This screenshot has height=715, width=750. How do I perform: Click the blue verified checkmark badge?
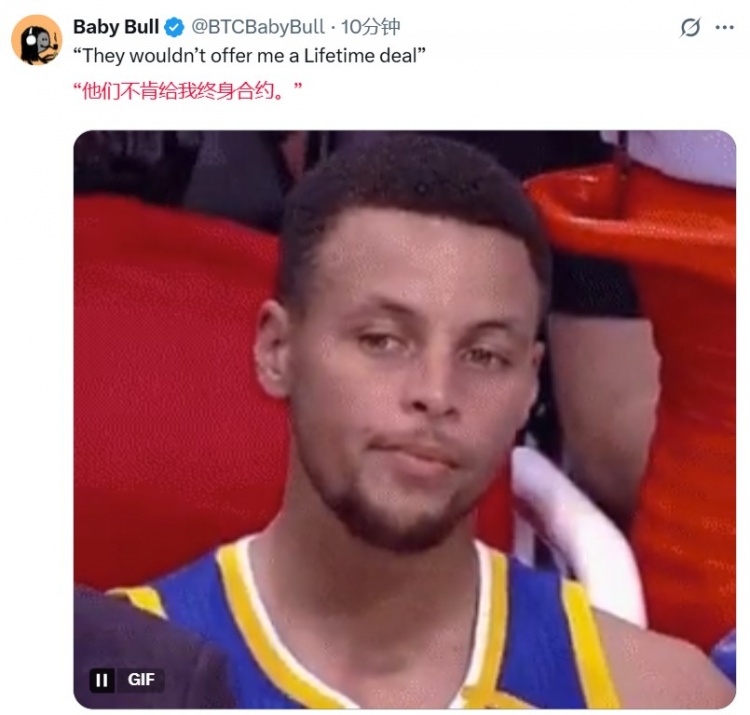174,27
